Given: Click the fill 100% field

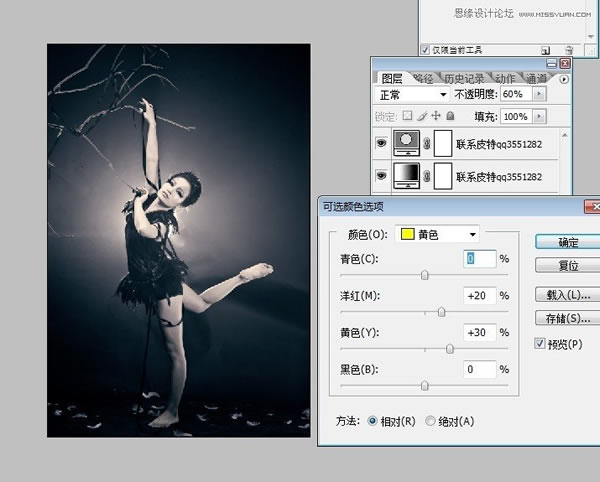Looking at the screenshot, I should [516, 116].
